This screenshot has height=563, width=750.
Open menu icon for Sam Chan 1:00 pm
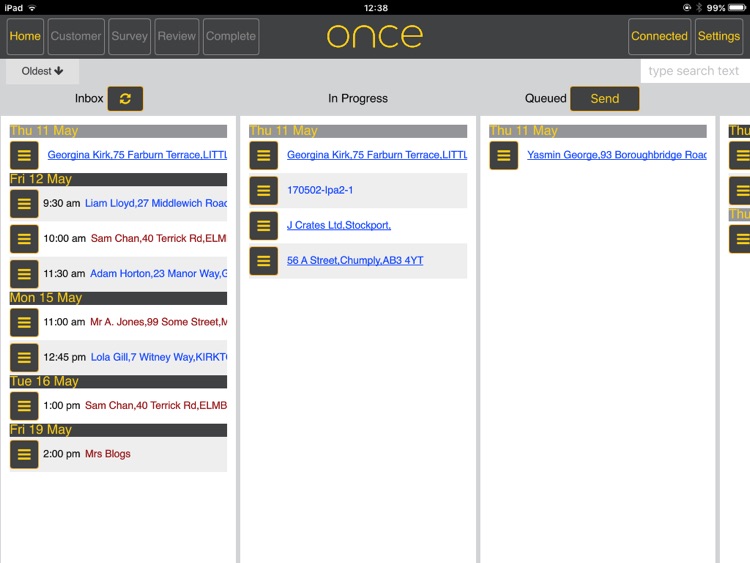click(24, 406)
